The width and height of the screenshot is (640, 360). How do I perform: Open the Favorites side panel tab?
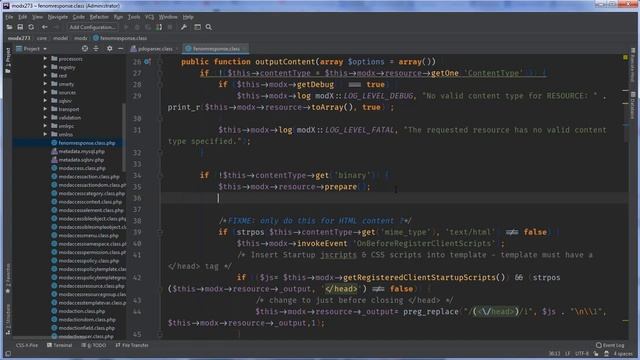(x=8, y=278)
